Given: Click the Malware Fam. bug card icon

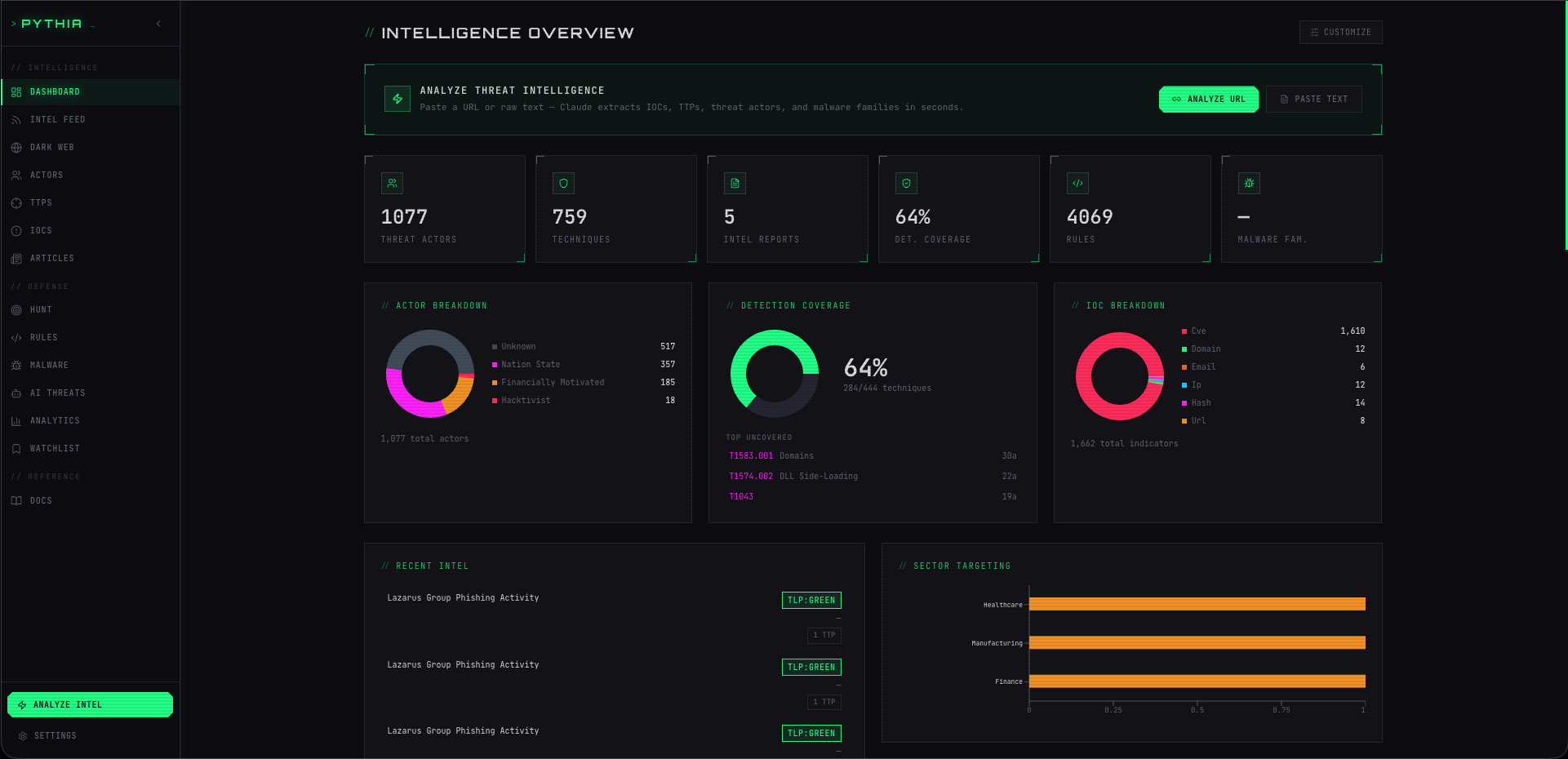Looking at the screenshot, I should click(x=1249, y=183).
